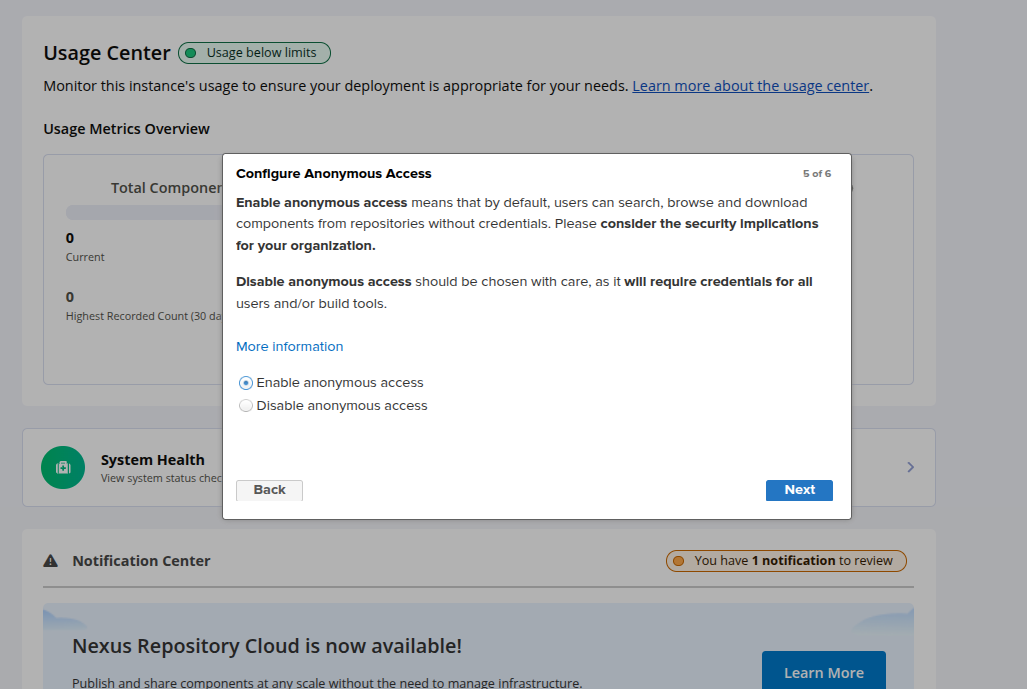
Task: Click the Usage Metrics Overview heading
Action: point(126,129)
